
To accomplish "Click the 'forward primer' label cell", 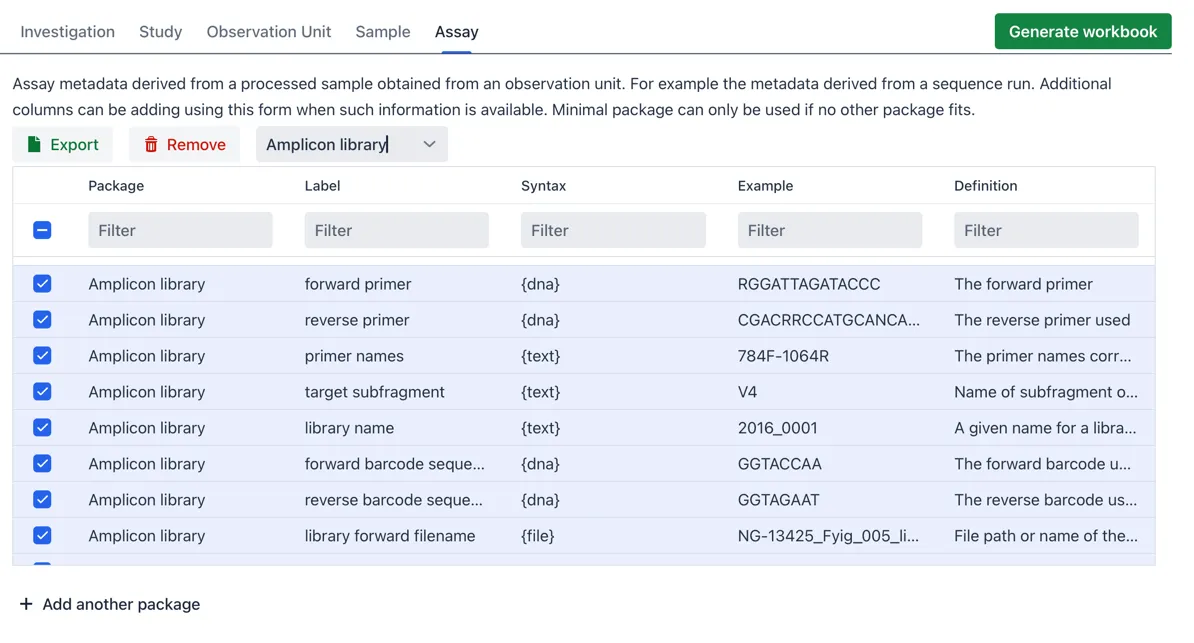I will tap(358, 284).
